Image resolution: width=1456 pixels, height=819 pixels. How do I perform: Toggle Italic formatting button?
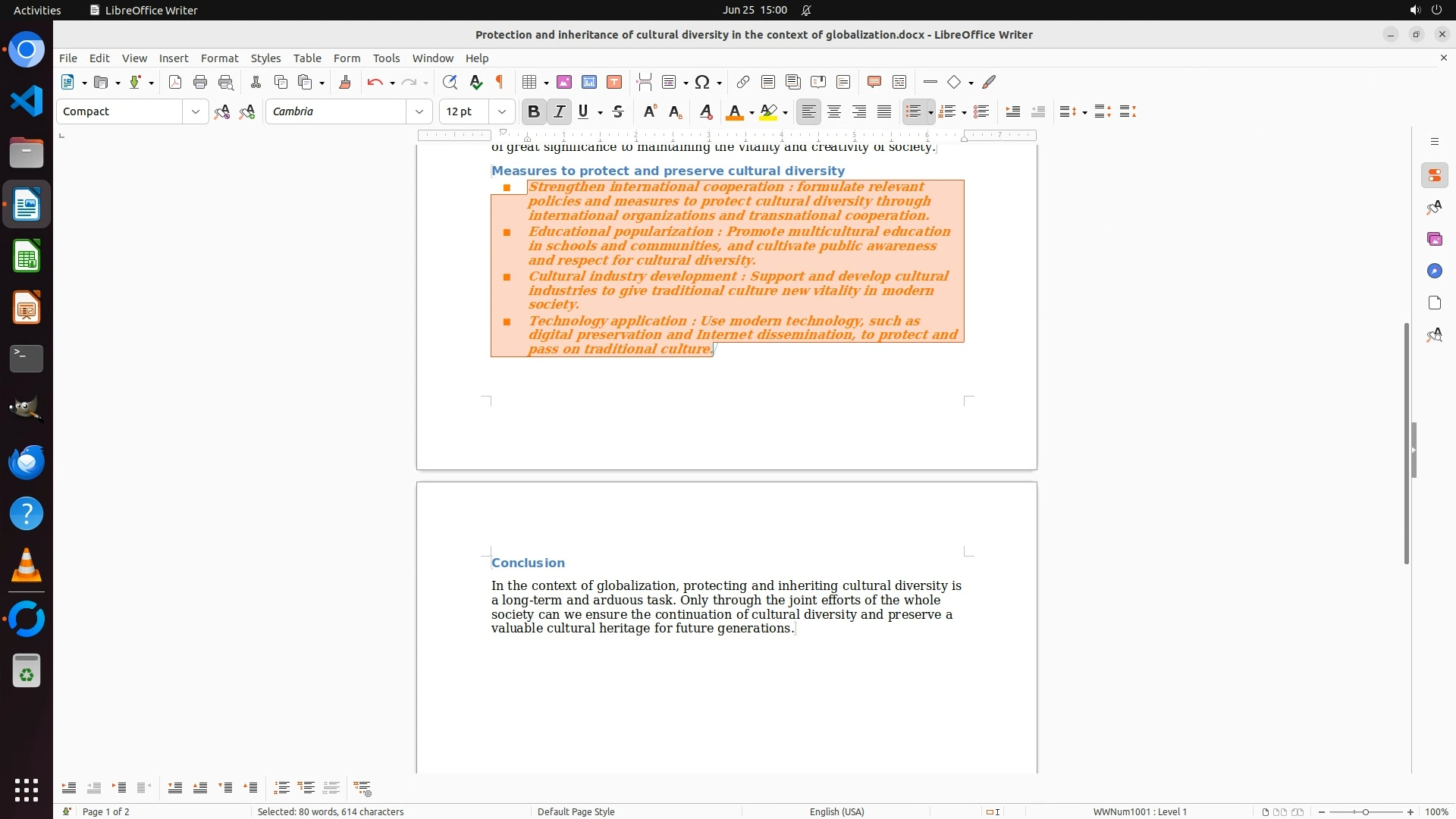[560, 112]
